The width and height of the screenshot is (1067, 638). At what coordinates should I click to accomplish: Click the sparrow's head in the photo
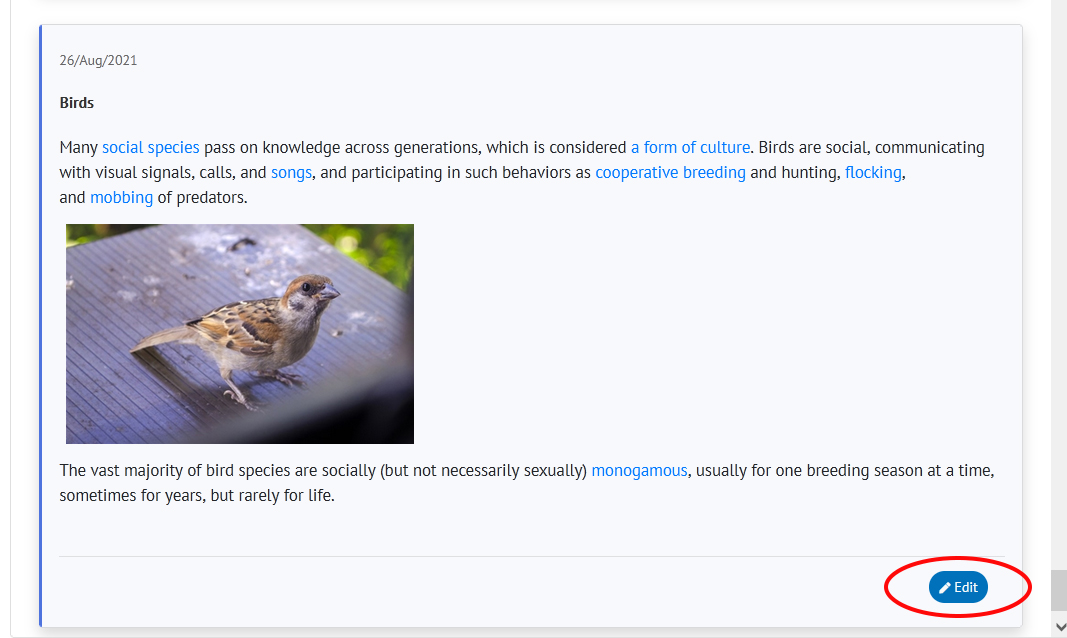pyautogui.click(x=311, y=293)
